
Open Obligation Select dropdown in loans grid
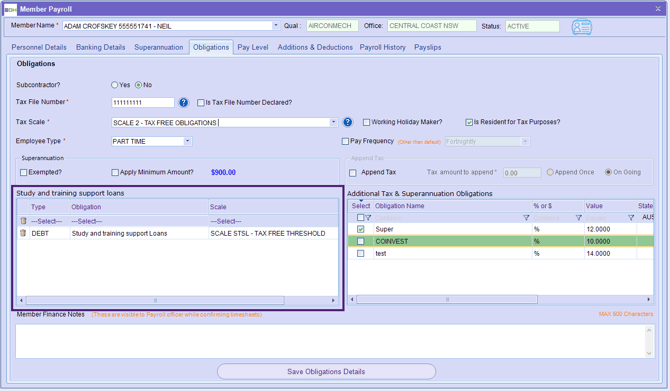tap(139, 221)
